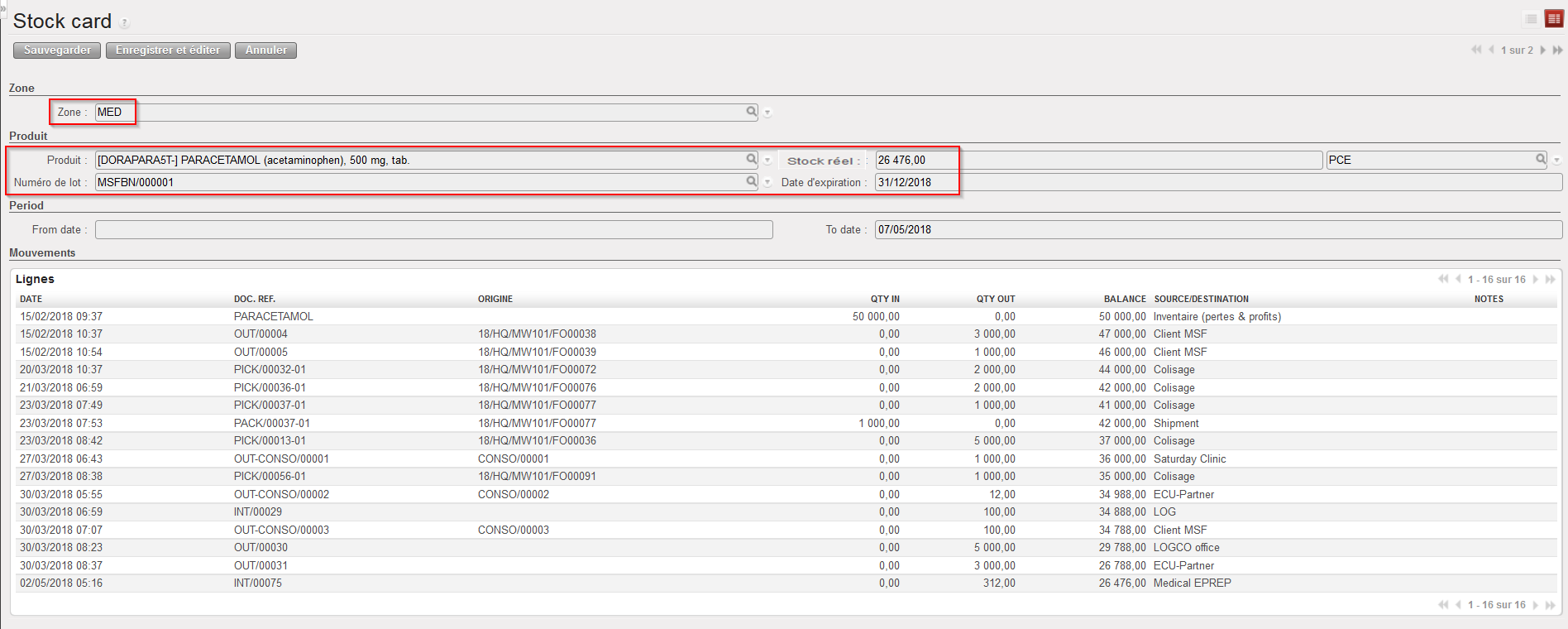The height and width of the screenshot is (629, 1568).
Task: Expand dropdown arrow beside PCE field
Action: [x=1557, y=160]
